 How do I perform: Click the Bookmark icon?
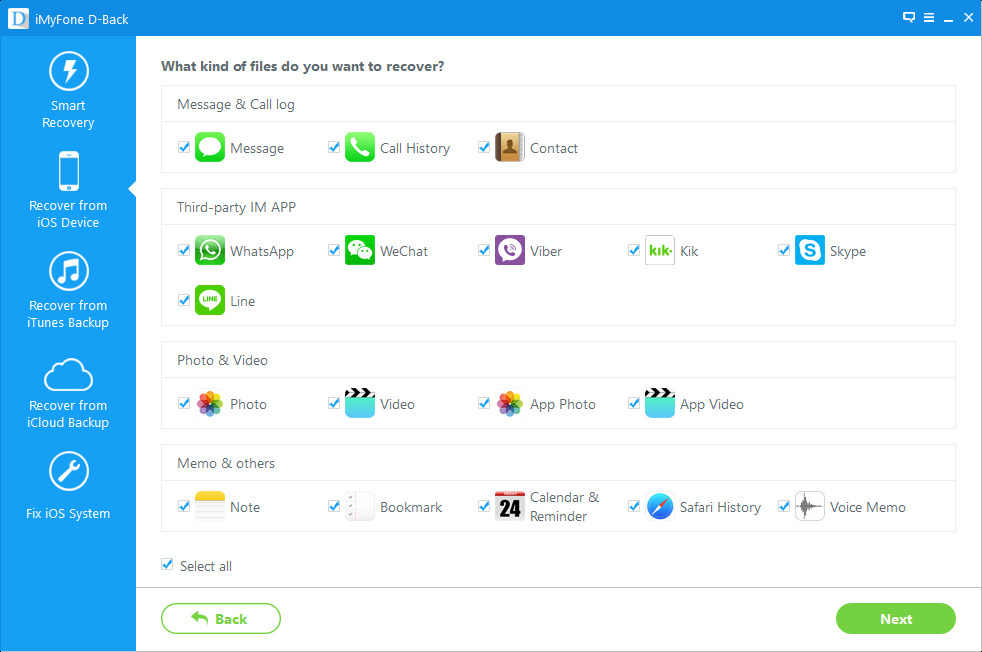coord(359,506)
